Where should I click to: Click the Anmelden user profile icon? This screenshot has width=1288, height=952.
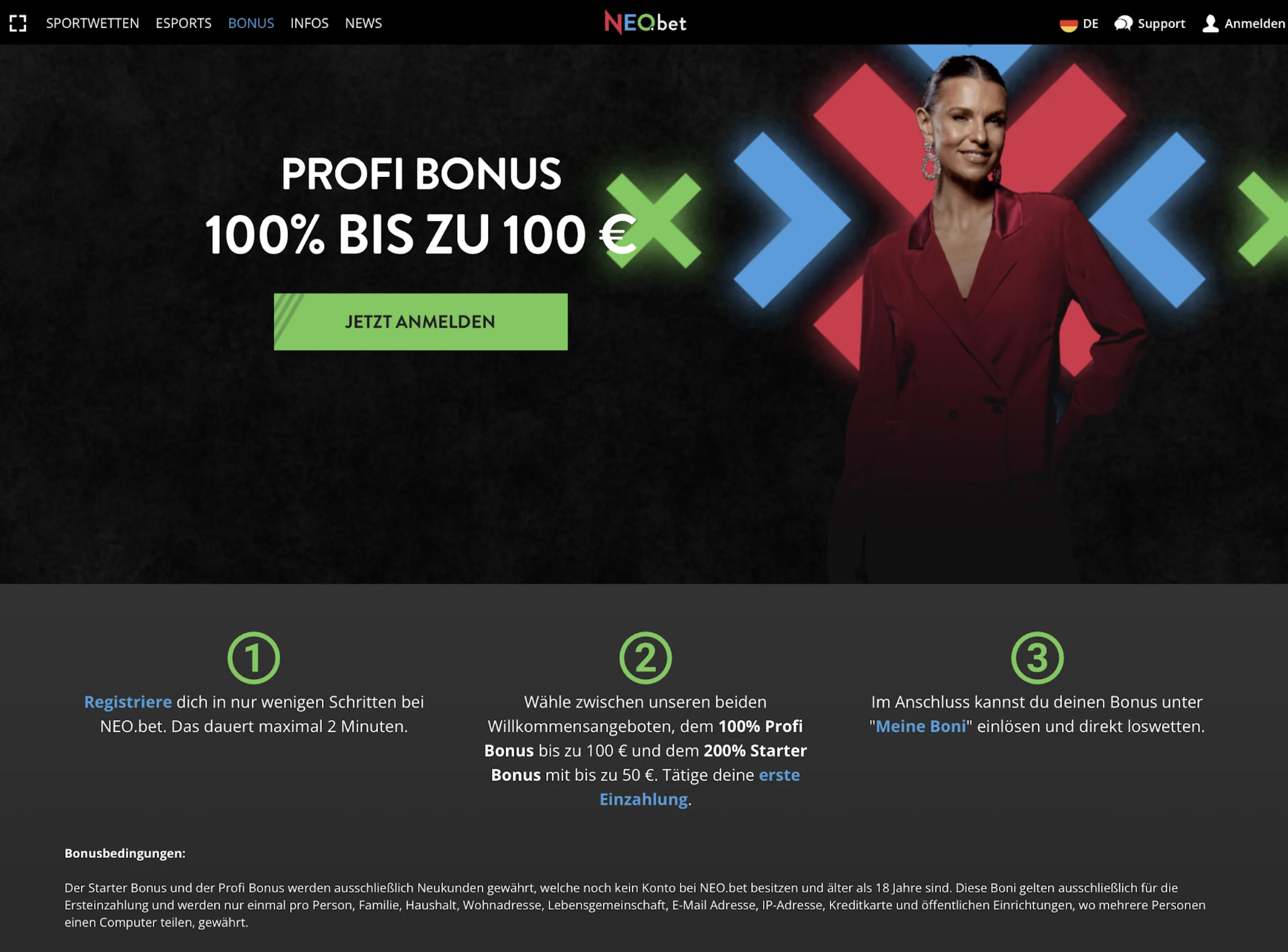1210,24
